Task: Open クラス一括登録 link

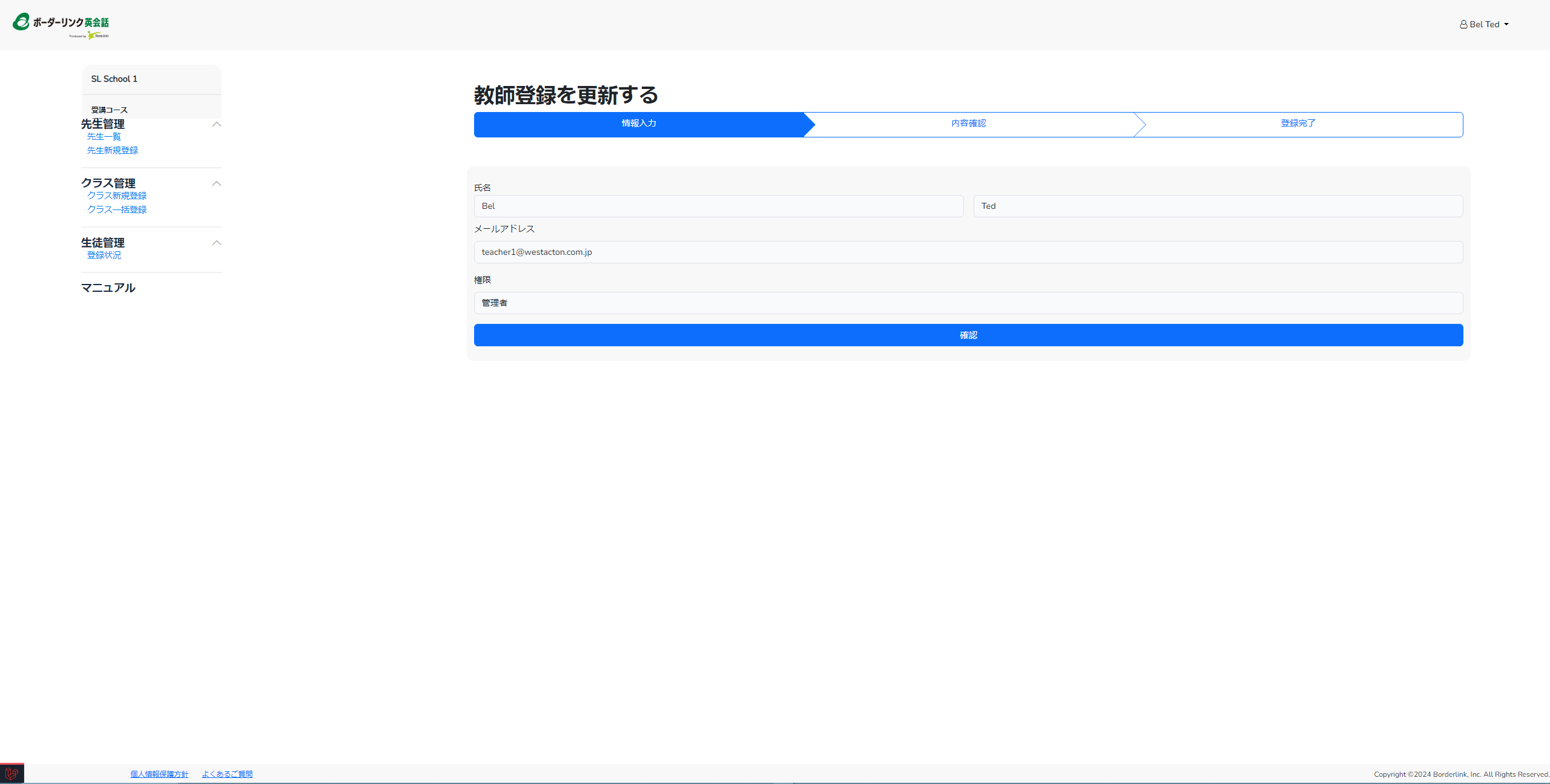Action: coord(117,210)
